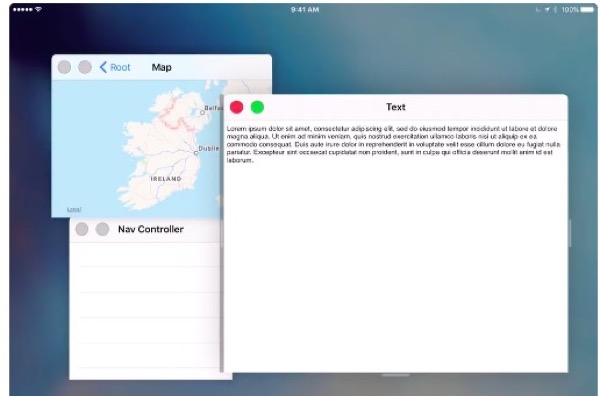The image size is (600, 396).
Task: Click first gray circle in Nav Controller window
Action: tap(82, 229)
